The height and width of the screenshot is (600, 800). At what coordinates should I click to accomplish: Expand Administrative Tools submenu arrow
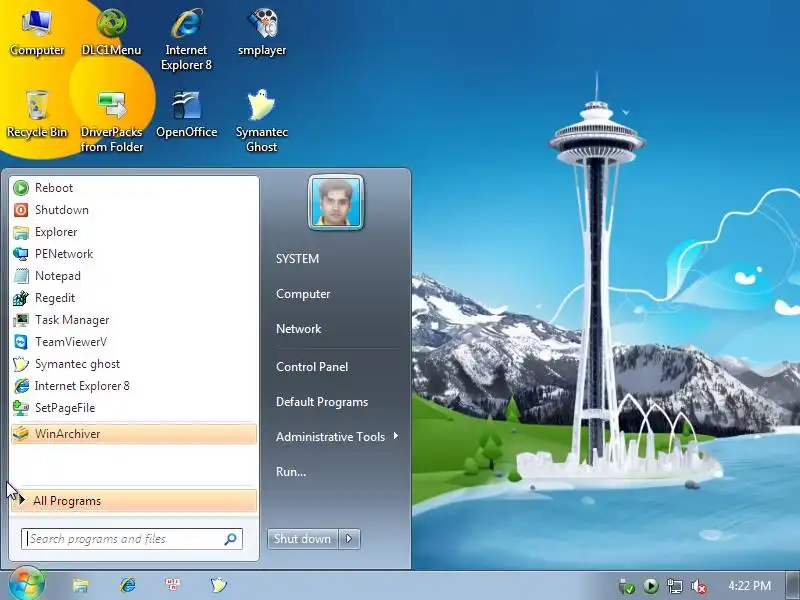click(x=396, y=436)
